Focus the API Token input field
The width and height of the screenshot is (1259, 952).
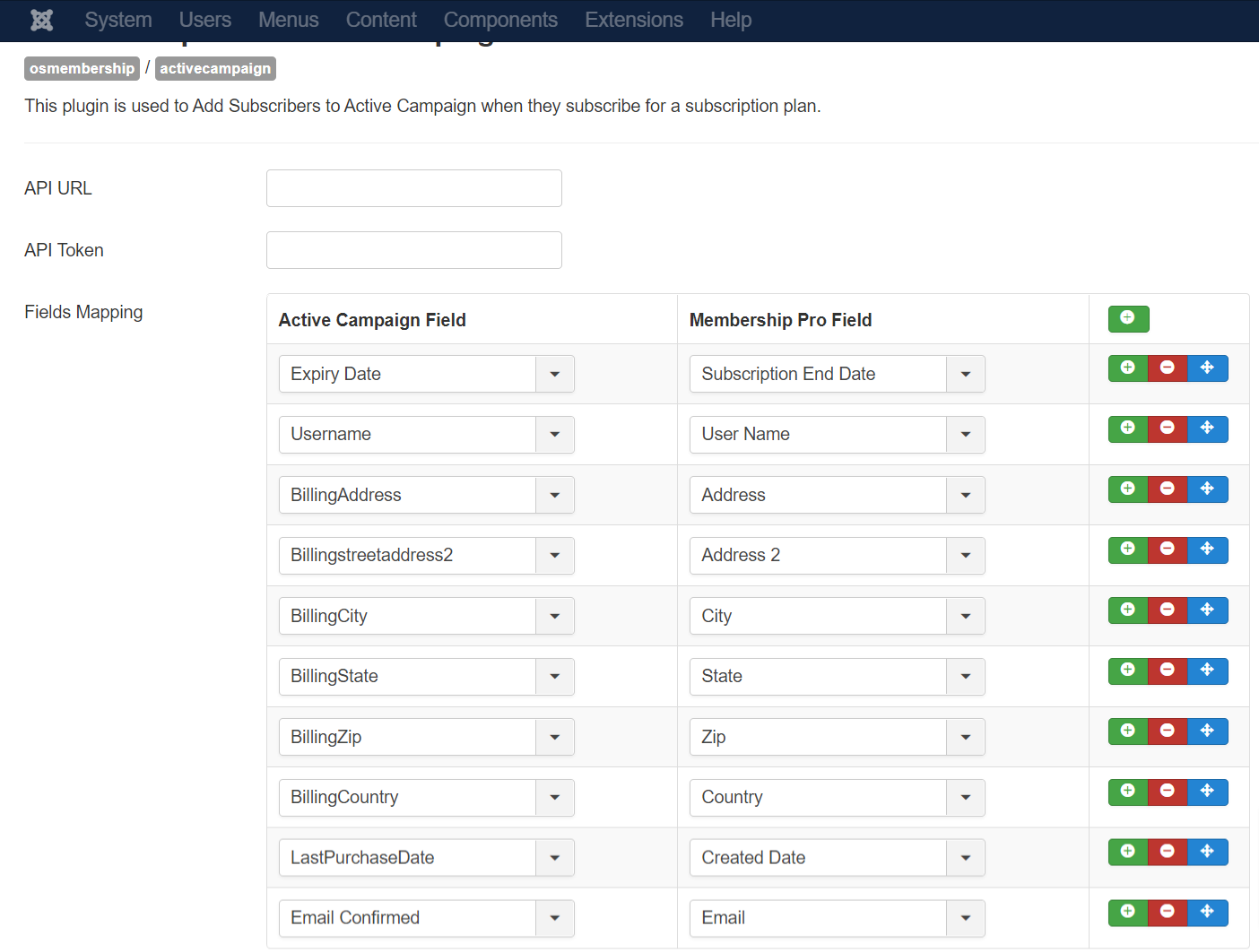(x=414, y=250)
